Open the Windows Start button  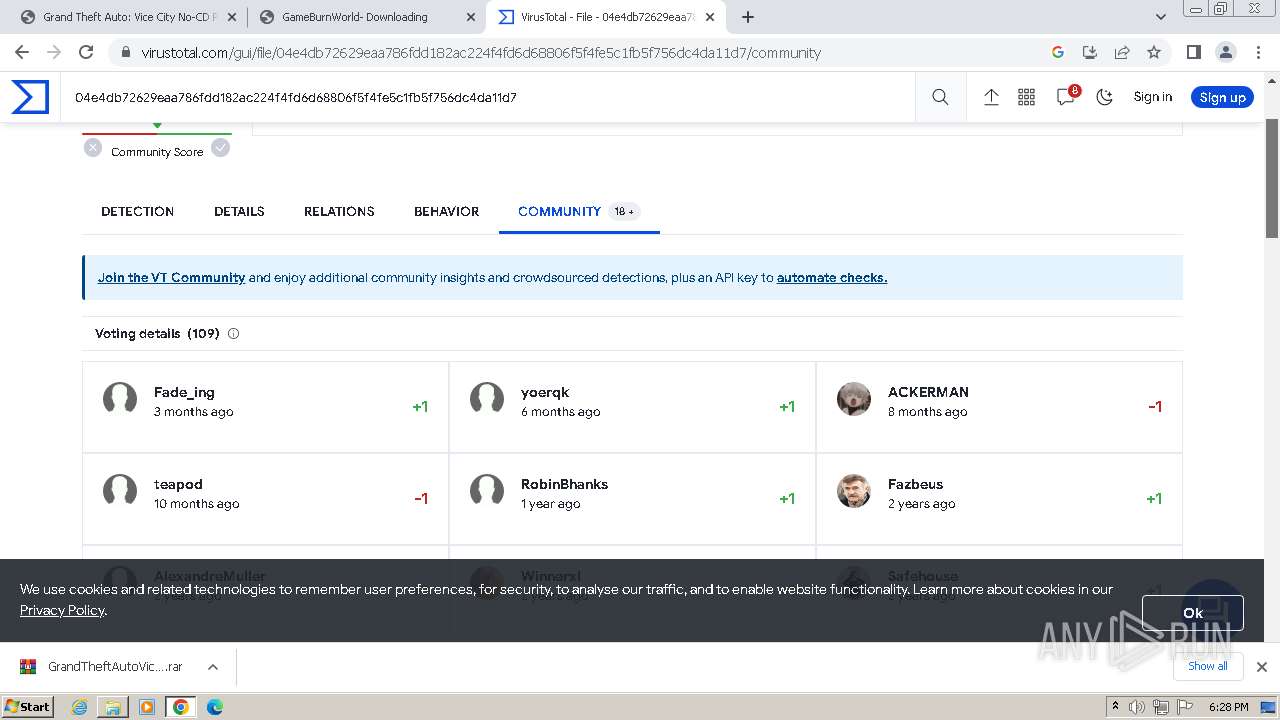[x=28, y=706]
